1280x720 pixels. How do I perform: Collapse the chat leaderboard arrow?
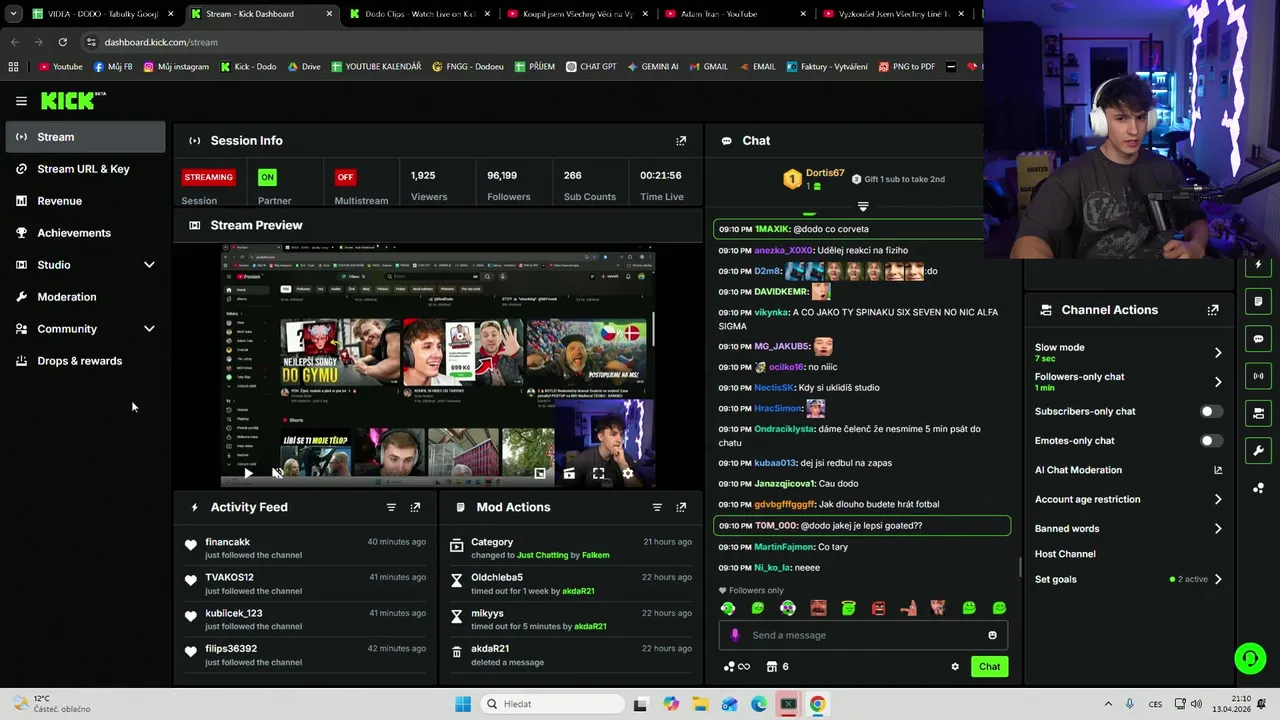tap(863, 207)
